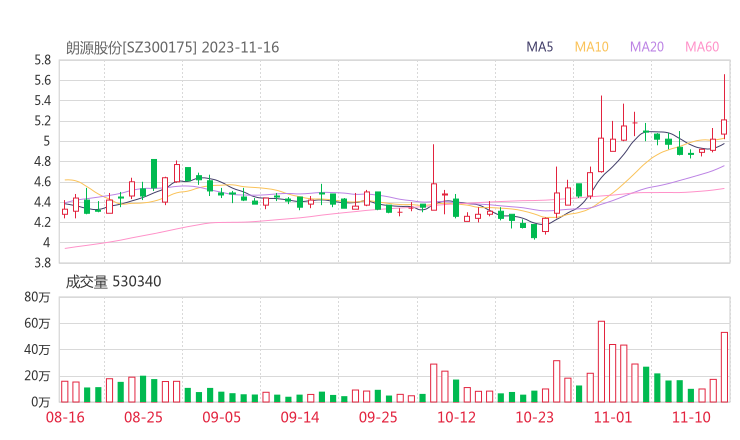This screenshot has width=740, height=440.
Task: Click the 11-10 date axis label
Action: [691, 417]
